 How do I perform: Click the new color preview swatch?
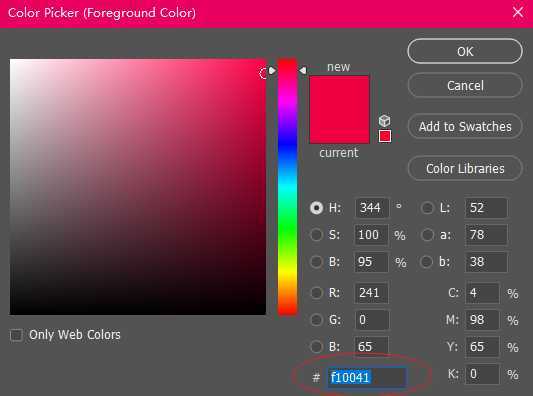339,92
